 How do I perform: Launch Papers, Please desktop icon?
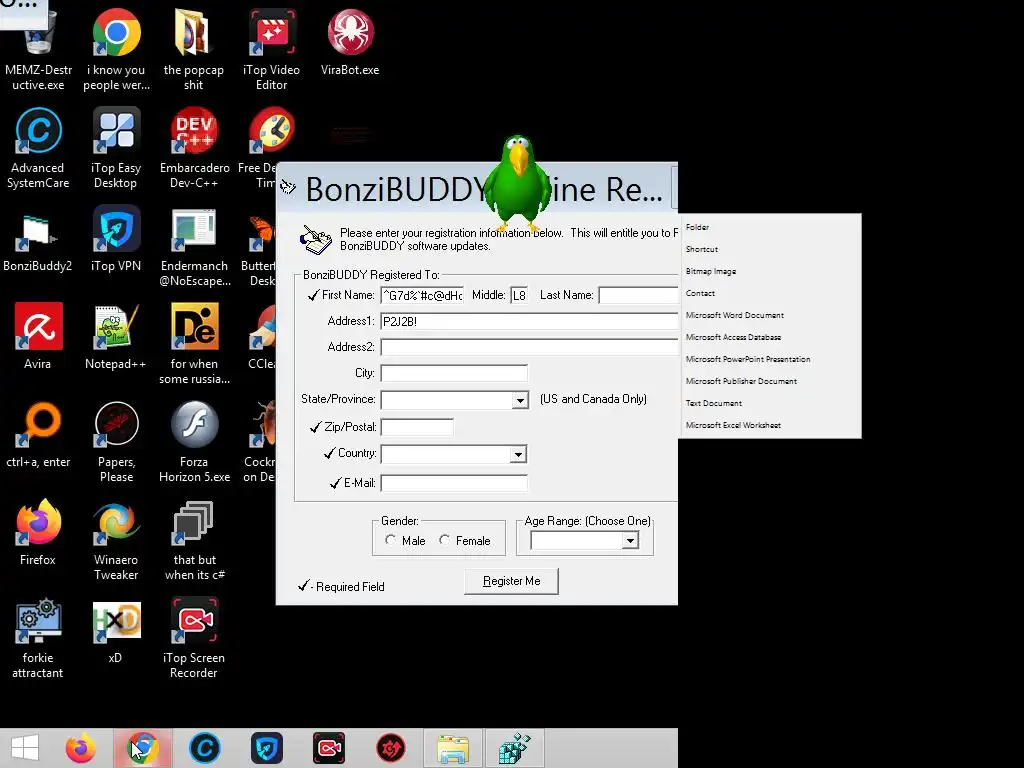116,441
